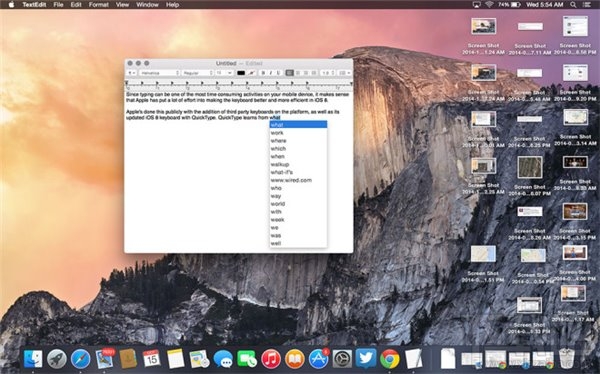
Task: Click the Untitled document title
Action: tap(226, 63)
